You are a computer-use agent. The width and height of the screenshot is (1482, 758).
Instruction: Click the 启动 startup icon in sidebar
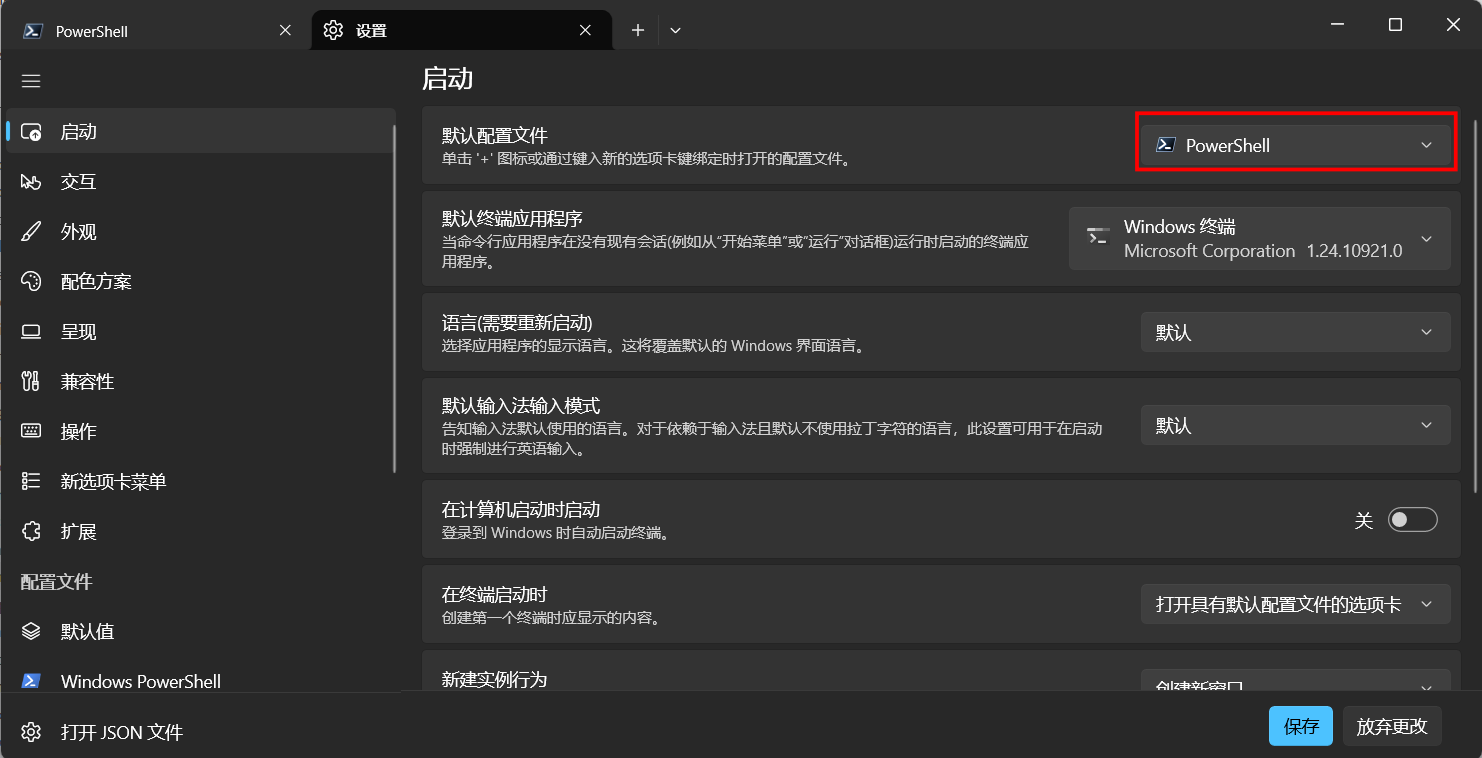click(x=31, y=132)
